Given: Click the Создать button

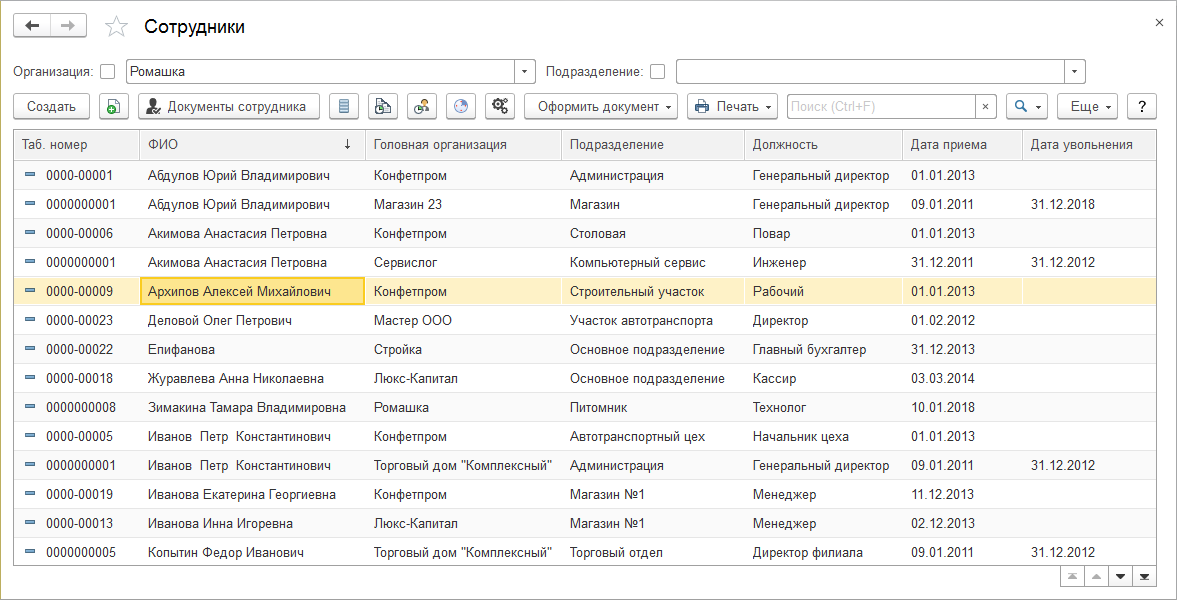Looking at the screenshot, I should [51, 106].
